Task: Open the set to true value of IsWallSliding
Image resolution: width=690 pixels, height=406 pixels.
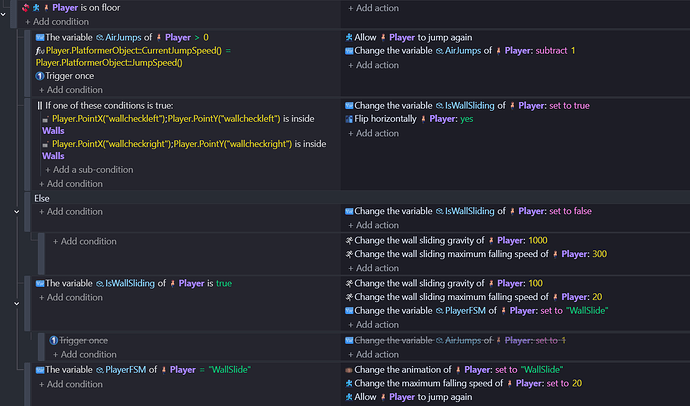Action: coord(569,106)
